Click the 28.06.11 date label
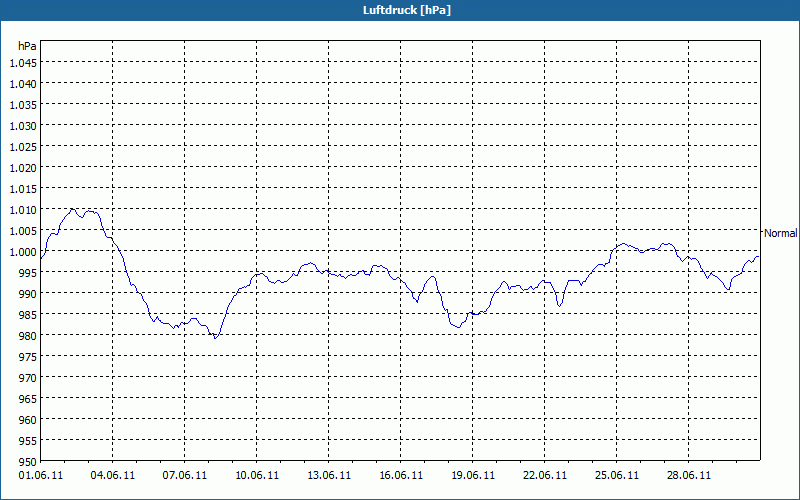The width and height of the screenshot is (800, 500). click(x=689, y=475)
